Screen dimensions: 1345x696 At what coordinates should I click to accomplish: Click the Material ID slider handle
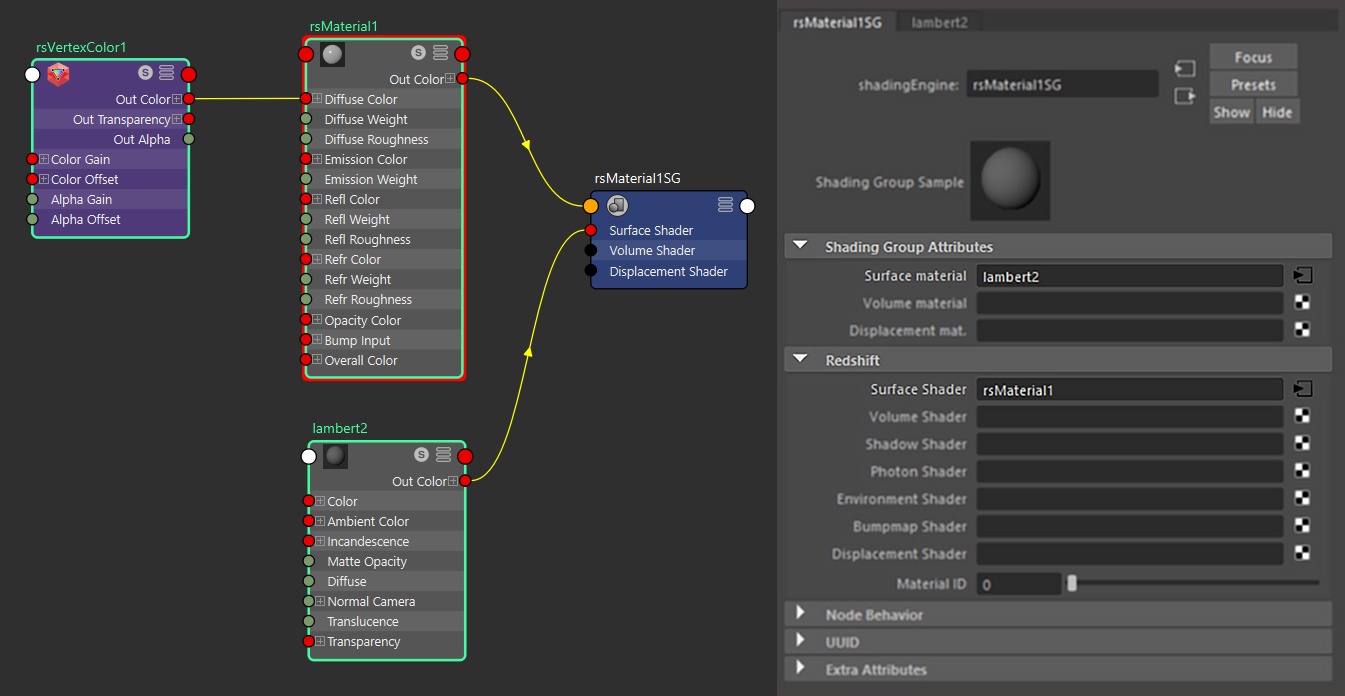[1072, 583]
